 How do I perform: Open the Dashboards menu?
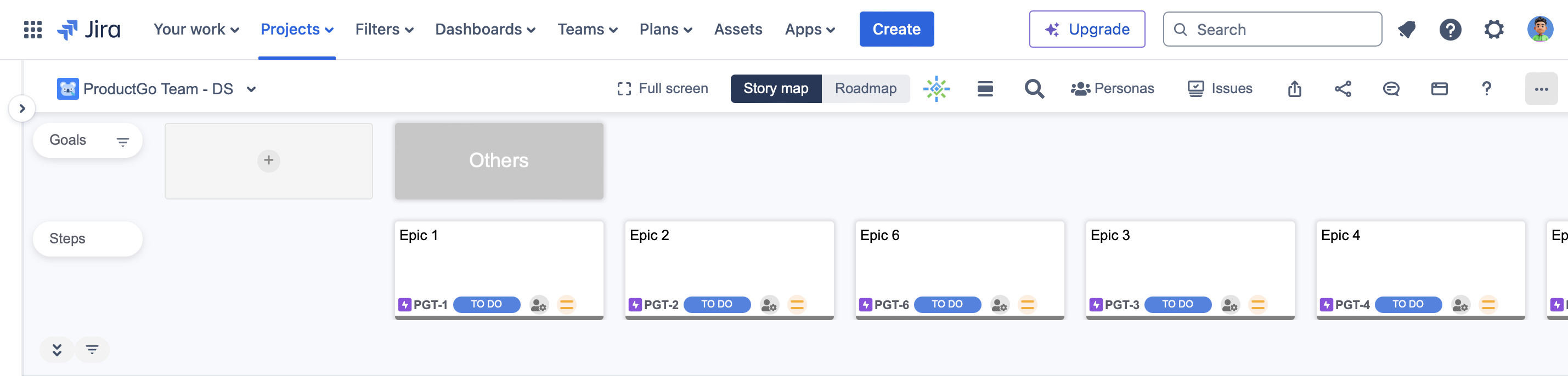[x=484, y=29]
